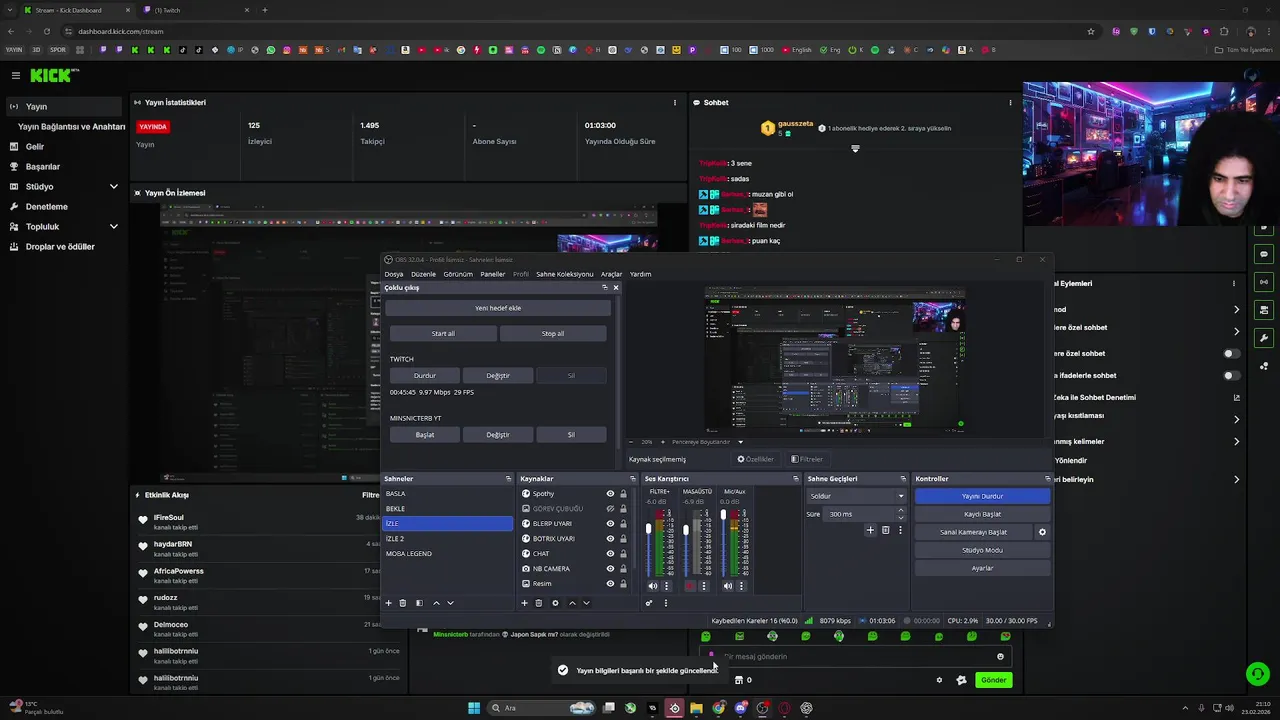Click Kaydı Başlat button

click(x=982, y=514)
